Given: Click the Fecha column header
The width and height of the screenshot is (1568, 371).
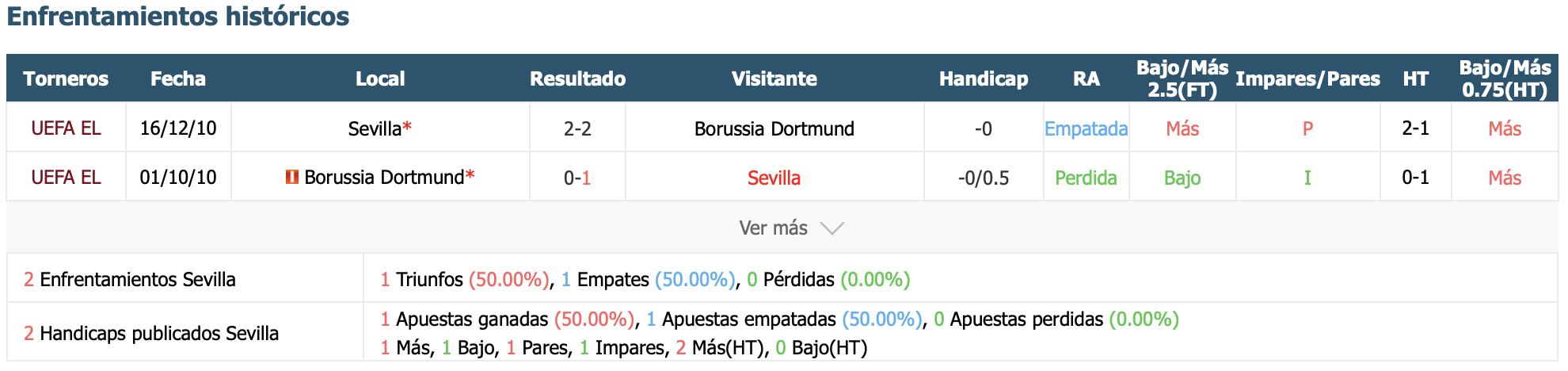Looking at the screenshot, I should pyautogui.click(x=178, y=78).
